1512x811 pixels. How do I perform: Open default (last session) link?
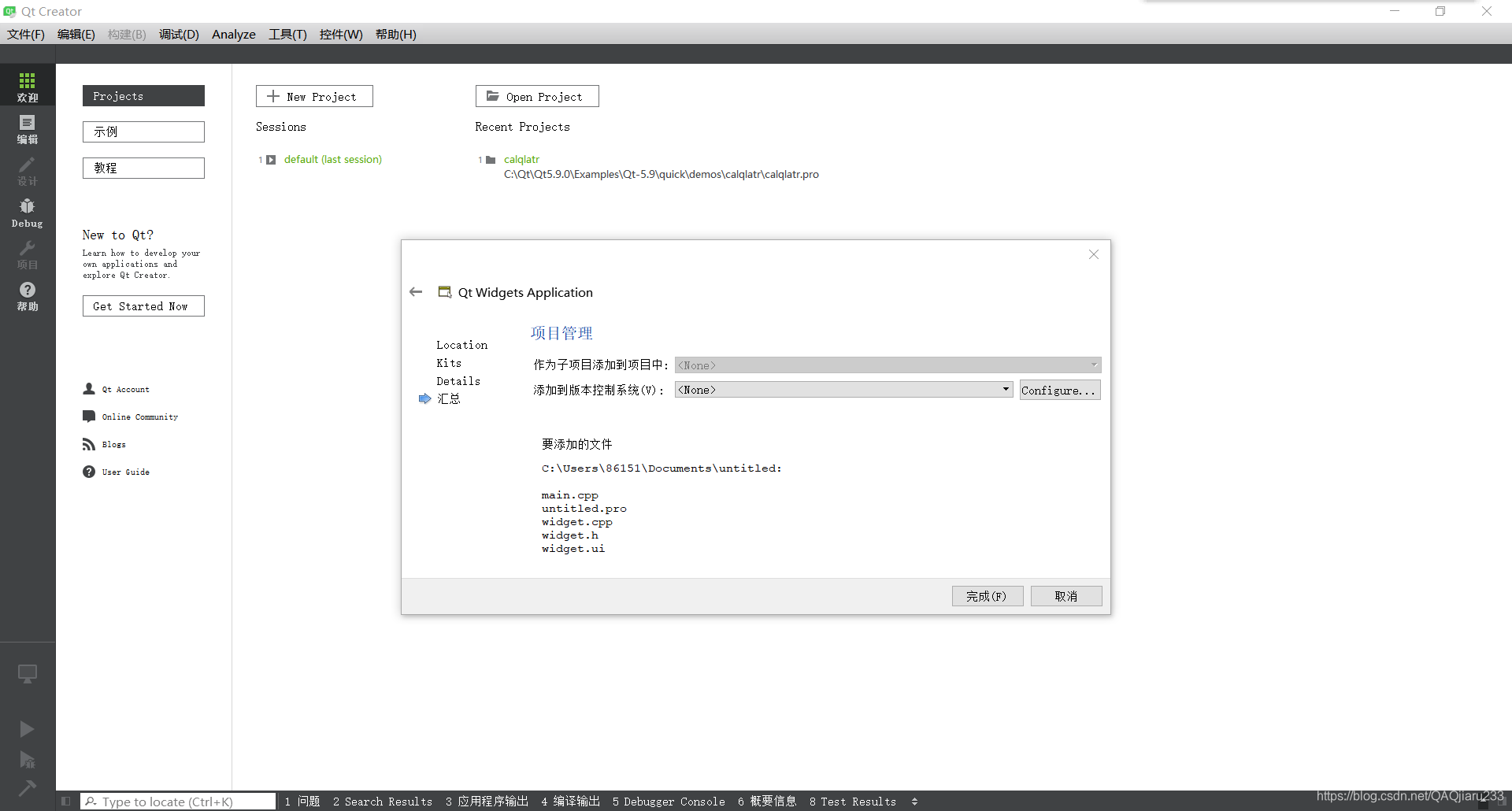333,160
